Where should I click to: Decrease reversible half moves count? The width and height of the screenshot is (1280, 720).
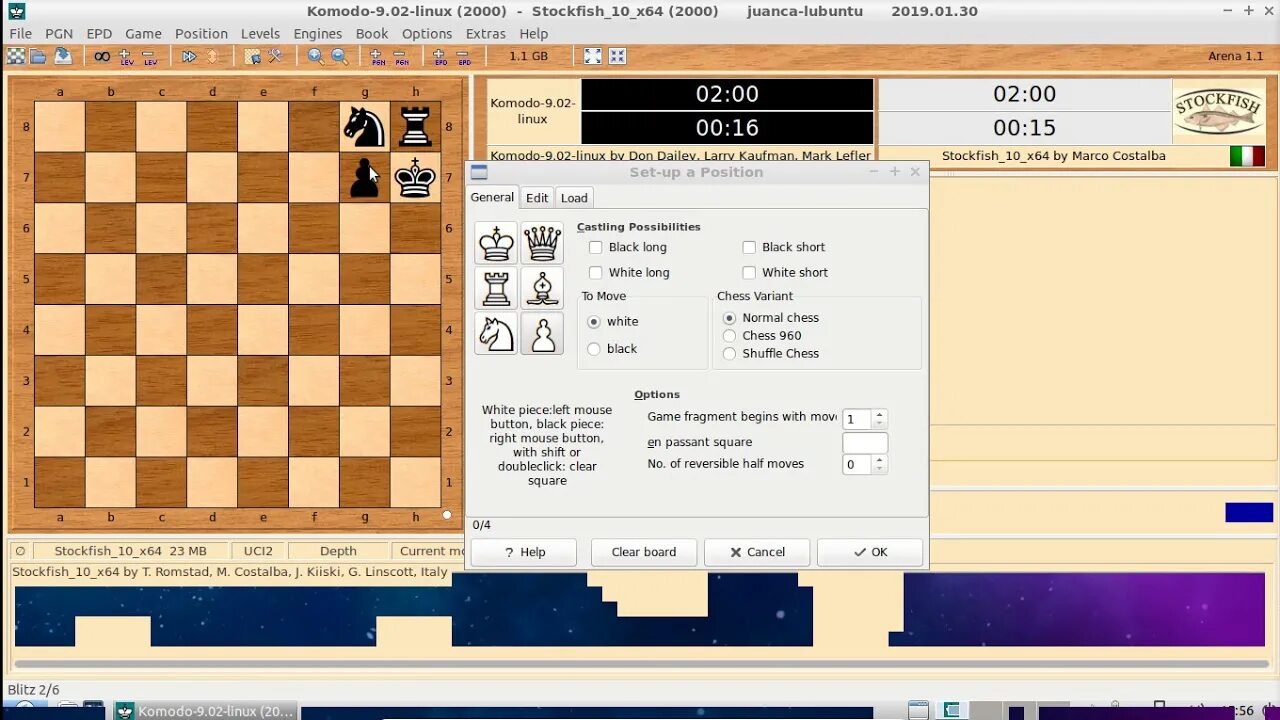880,469
